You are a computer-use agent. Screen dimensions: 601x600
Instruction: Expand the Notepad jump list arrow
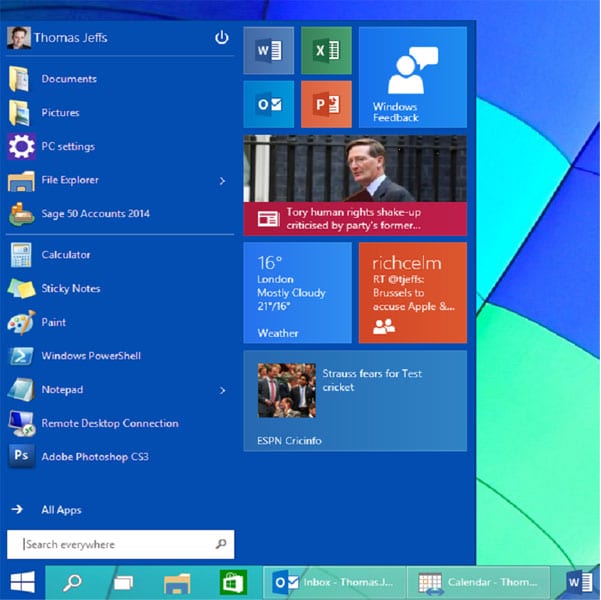[x=222, y=390]
